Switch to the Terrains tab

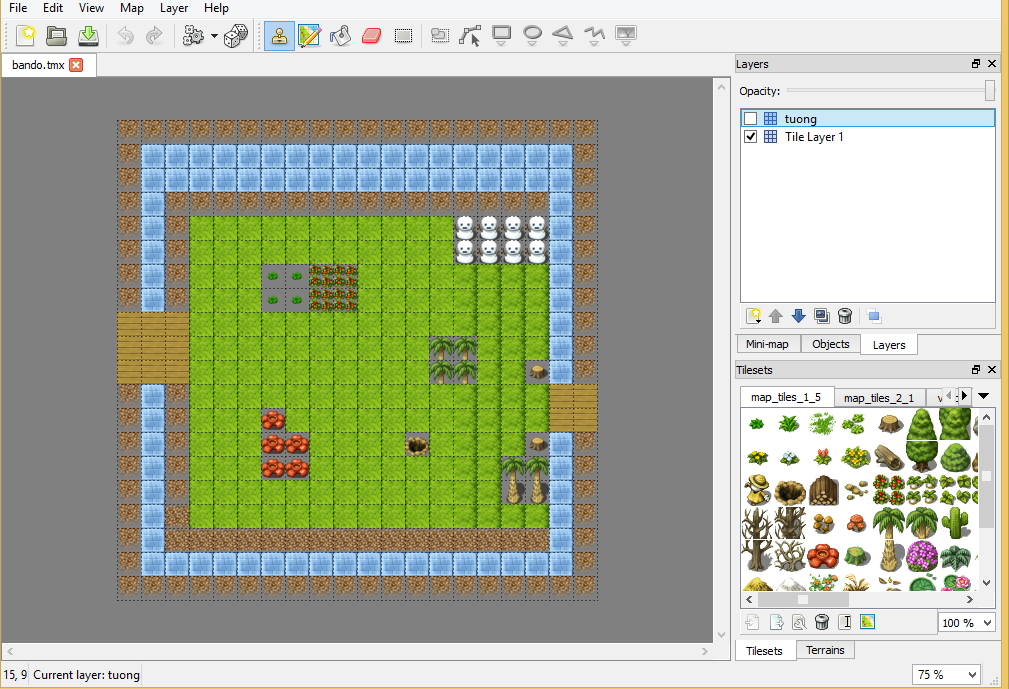(826, 650)
